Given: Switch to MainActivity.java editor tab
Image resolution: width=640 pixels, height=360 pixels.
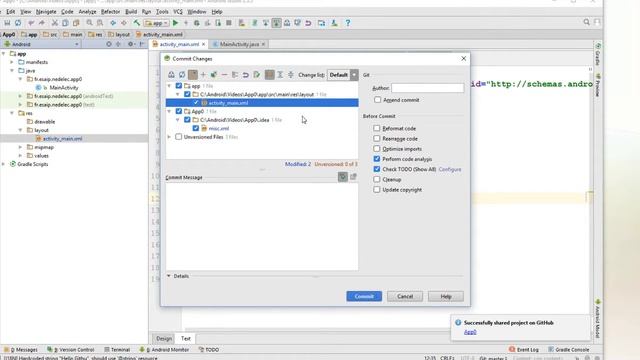Looking at the screenshot, I should (239, 44).
